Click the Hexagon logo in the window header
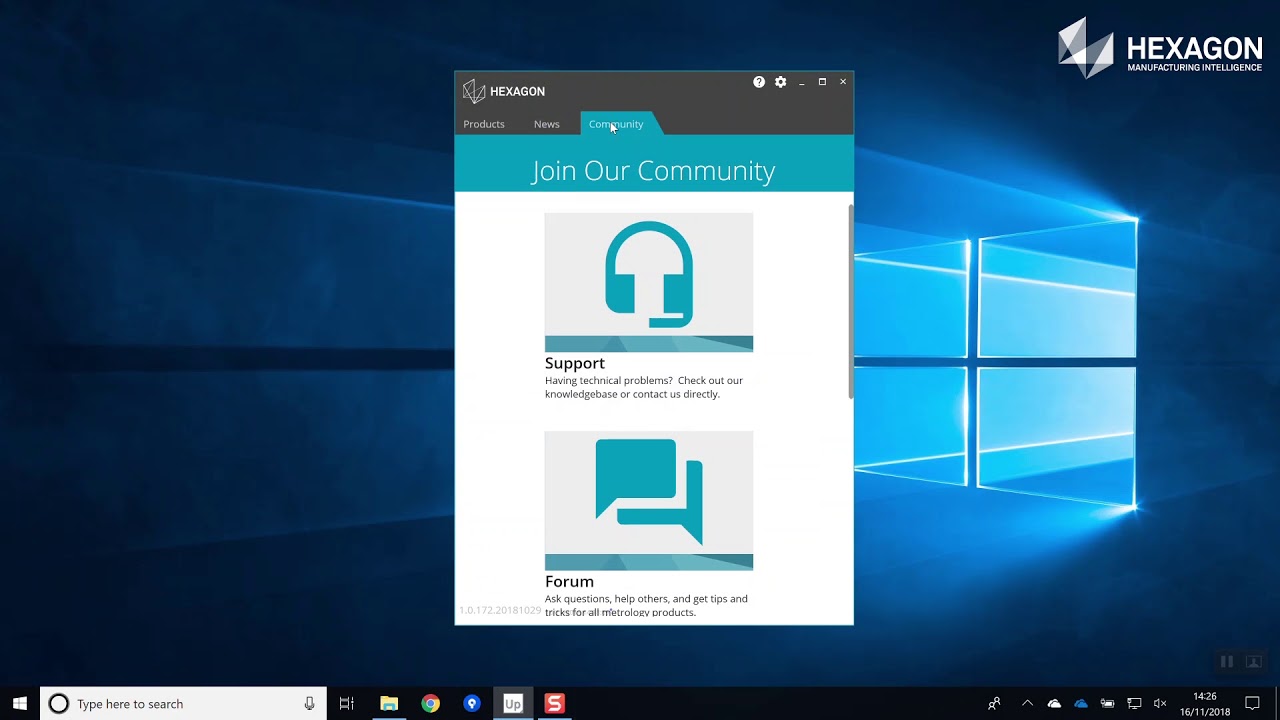1280x720 pixels. tap(504, 91)
